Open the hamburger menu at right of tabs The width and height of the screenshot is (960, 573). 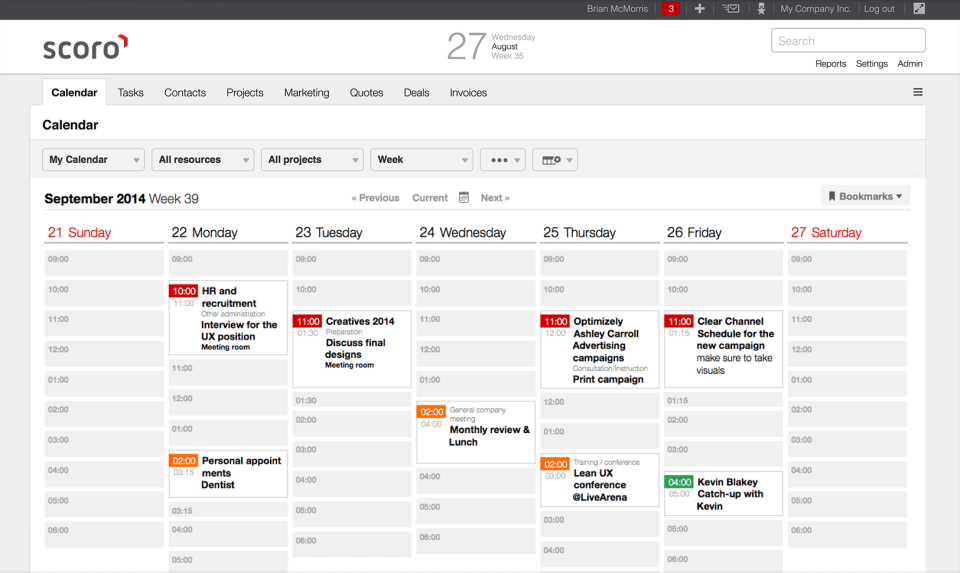(x=917, y=92)
